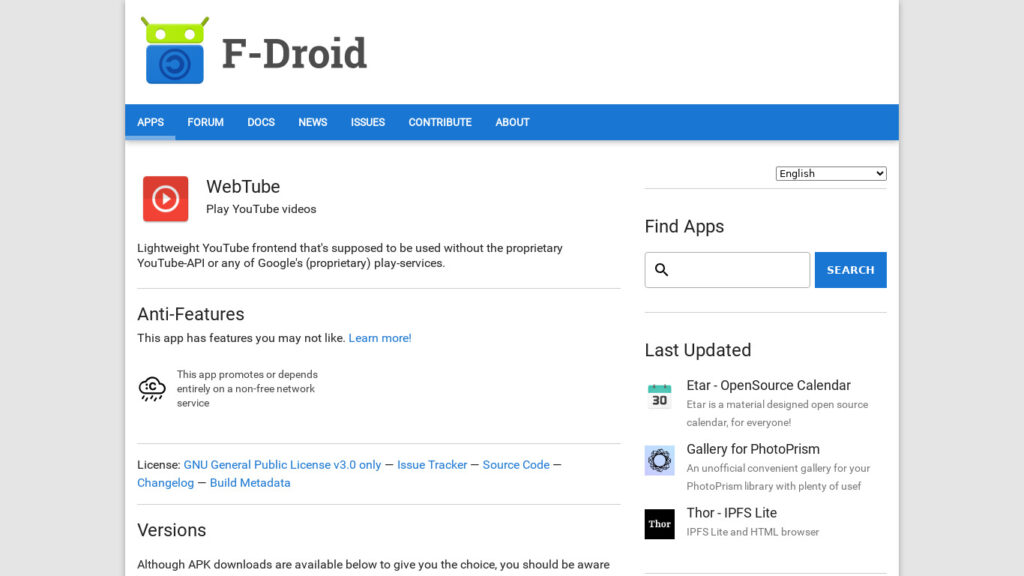Screen dimensions: 1024x576
Task: Click 'Play YouTube videos' summary text
Action: (x=261, y=209)
